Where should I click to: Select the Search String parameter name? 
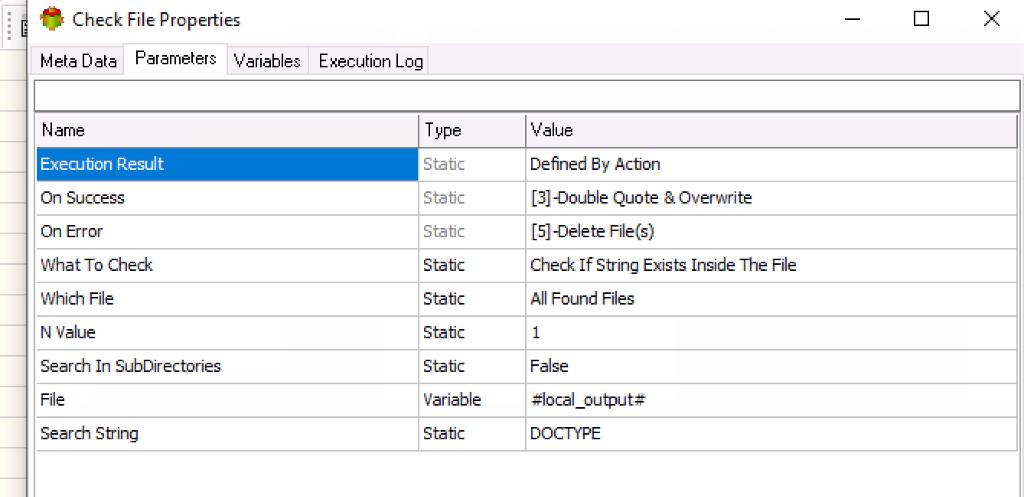[227, 433]
